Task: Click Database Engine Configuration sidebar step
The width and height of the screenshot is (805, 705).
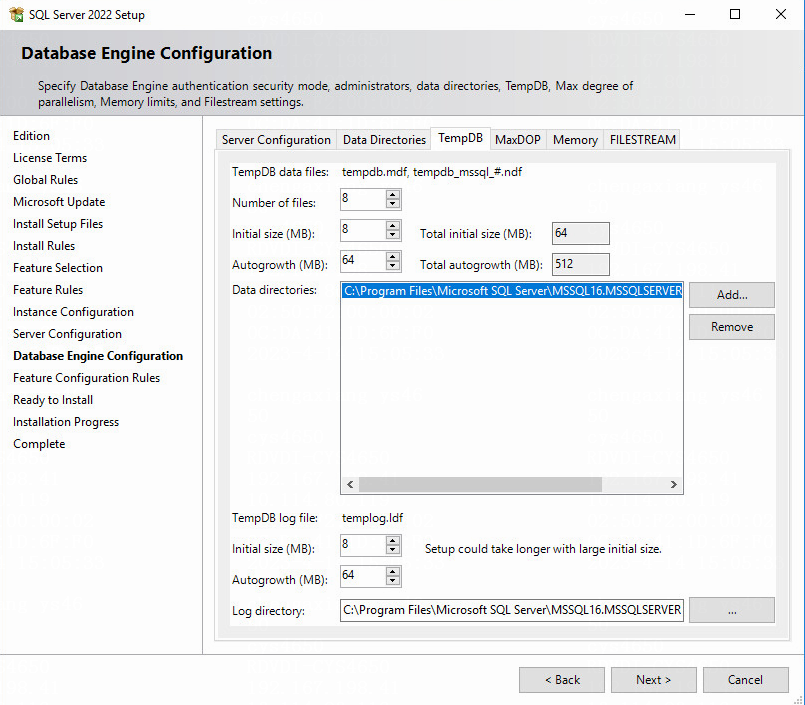Action: pyautogui.click(x=98, y=356)
